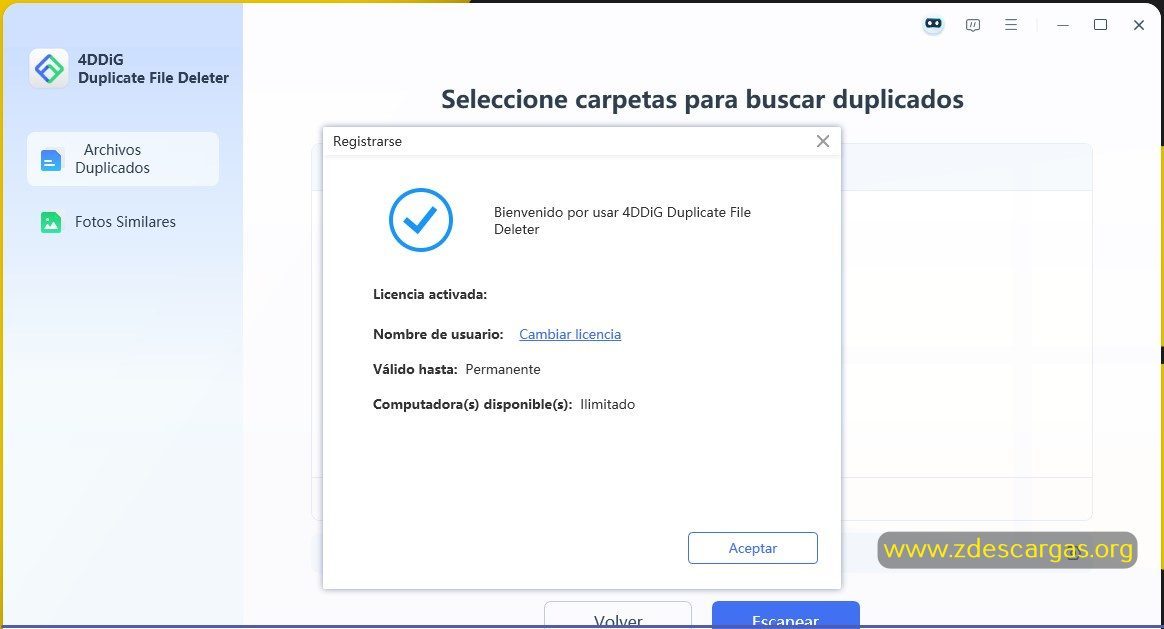The width and height of the screenshot is (1164, 629).
Task: Click the '4DDiG Duplicate File Deleter' title
Action: (x=153, y=68)
